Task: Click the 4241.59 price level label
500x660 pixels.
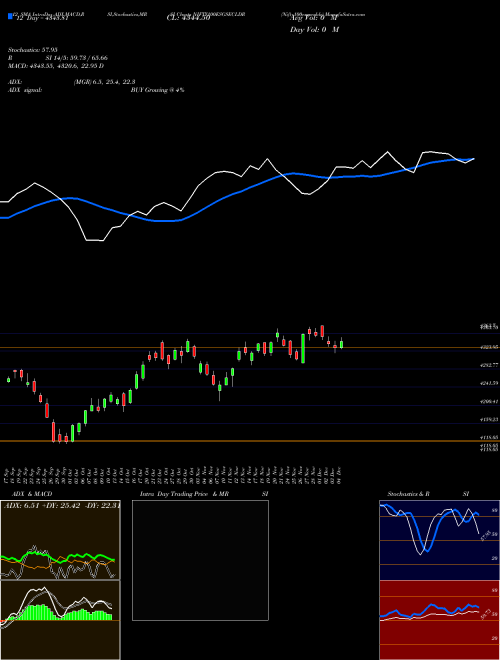Action: tap(490, 383)
